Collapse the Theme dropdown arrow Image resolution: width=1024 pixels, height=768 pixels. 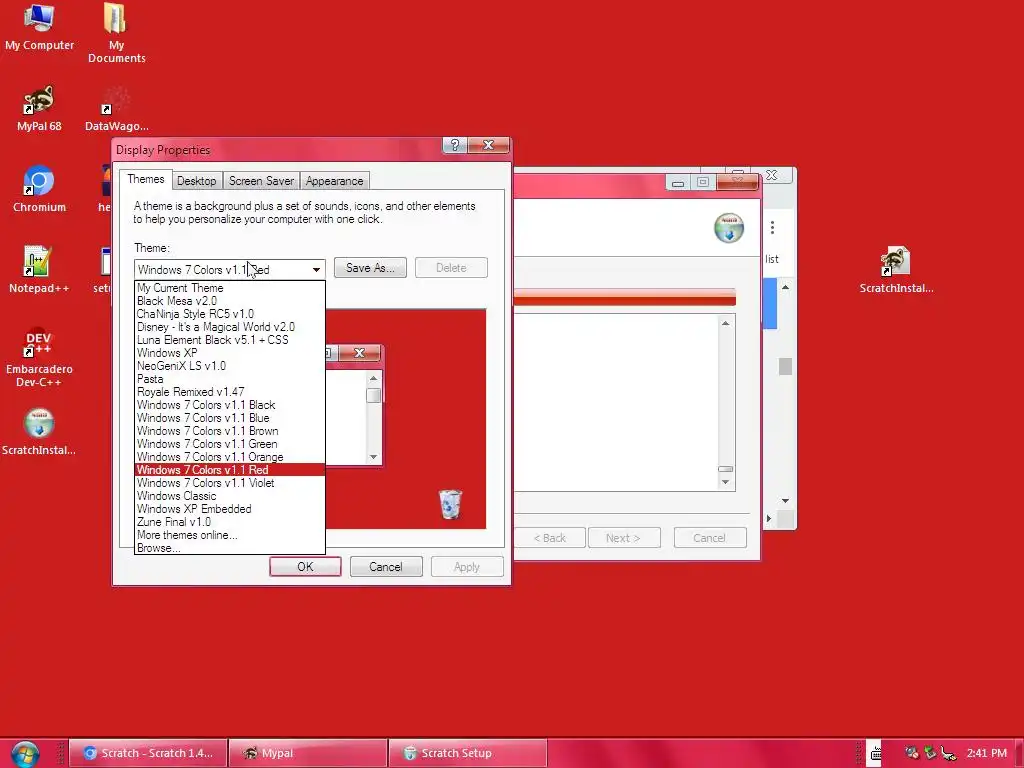(x=316, y=269)
